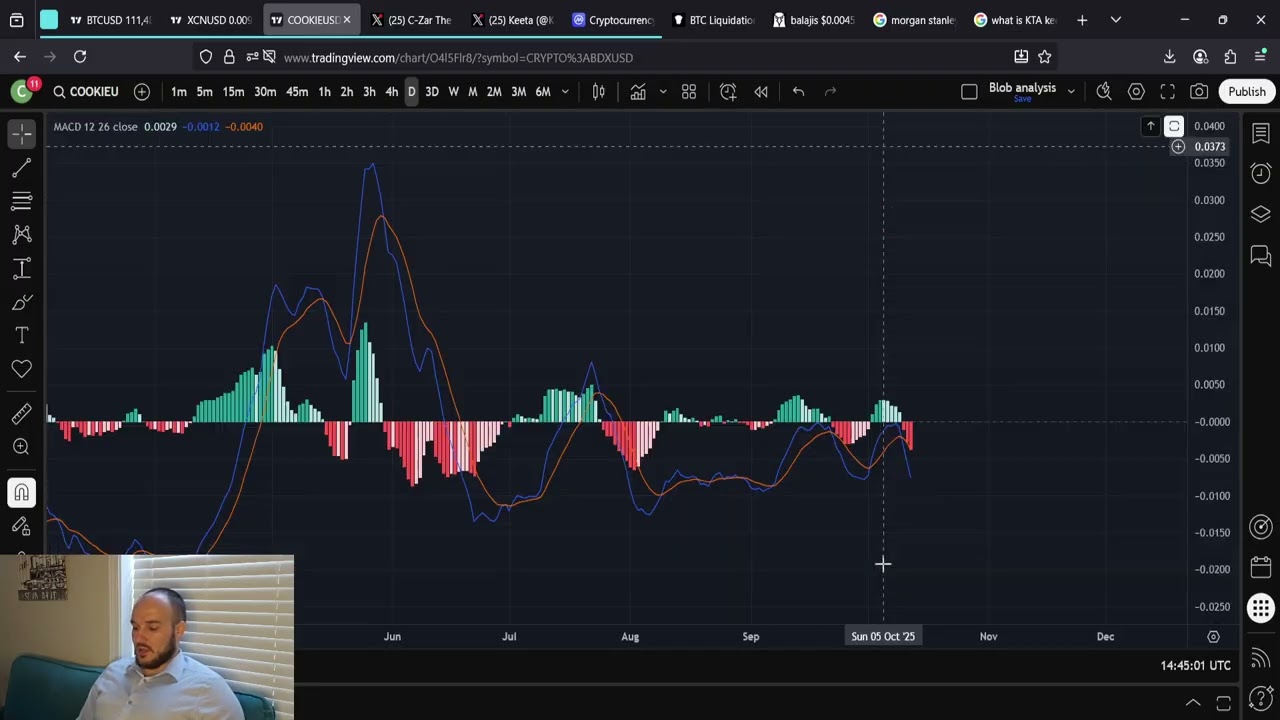Screen dimensions: 1280x720
Task: Open the user profile avatar menu
Action: [x=21, y=92]
